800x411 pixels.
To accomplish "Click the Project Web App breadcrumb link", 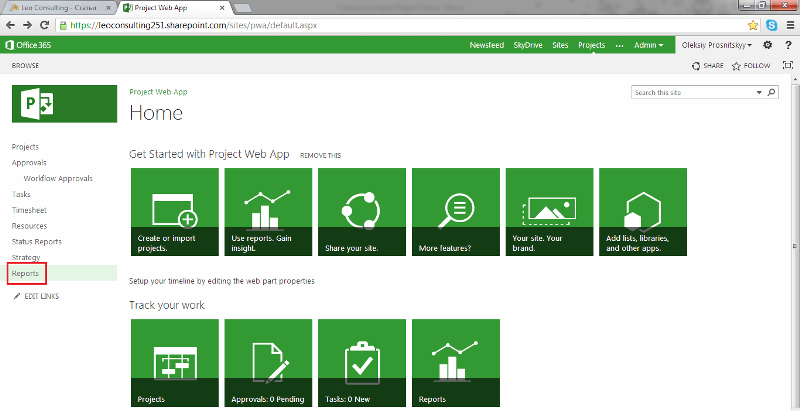I will click(x=158, y=92).
